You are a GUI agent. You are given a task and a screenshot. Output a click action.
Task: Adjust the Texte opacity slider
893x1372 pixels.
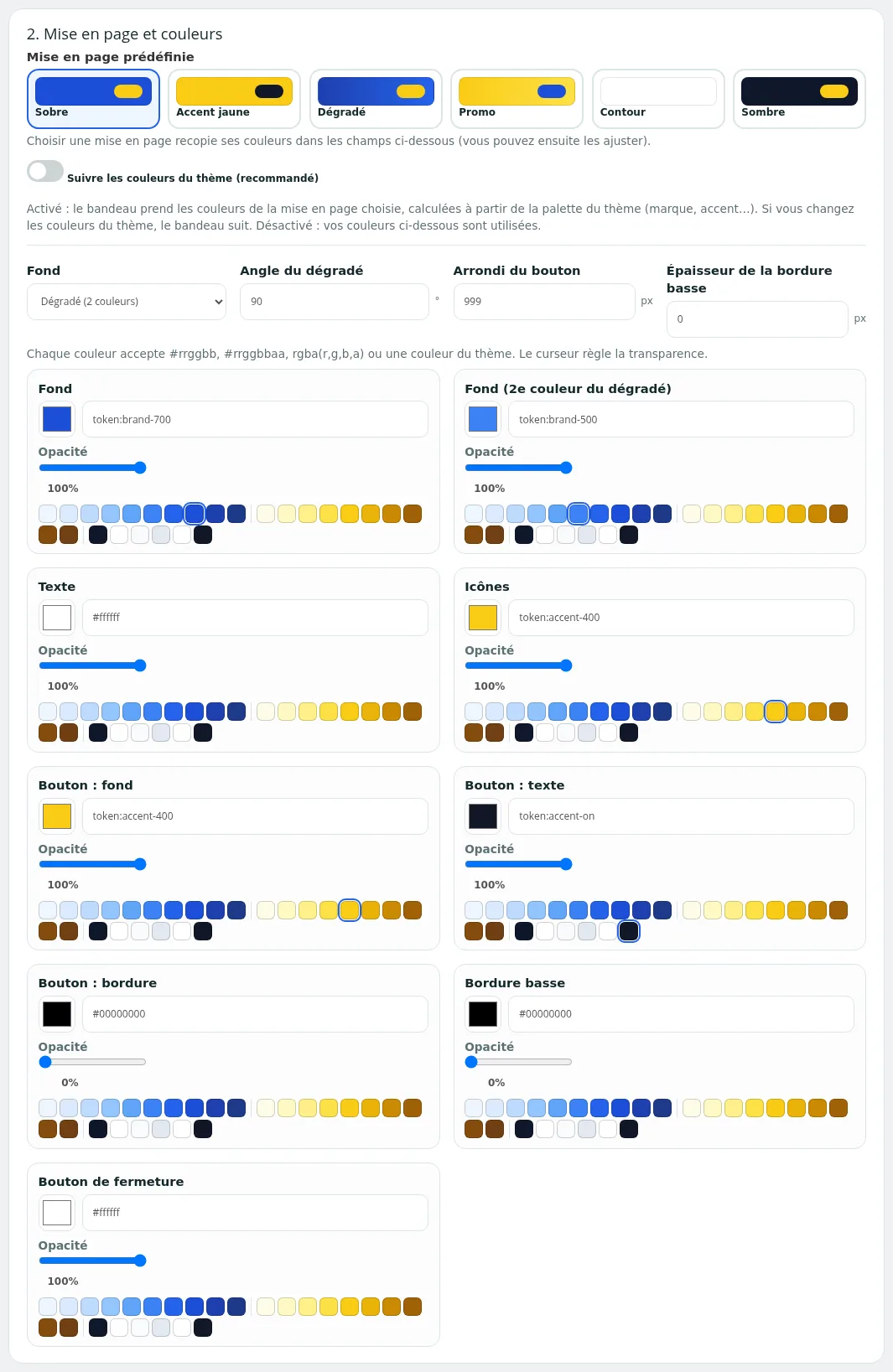[92, 665]
